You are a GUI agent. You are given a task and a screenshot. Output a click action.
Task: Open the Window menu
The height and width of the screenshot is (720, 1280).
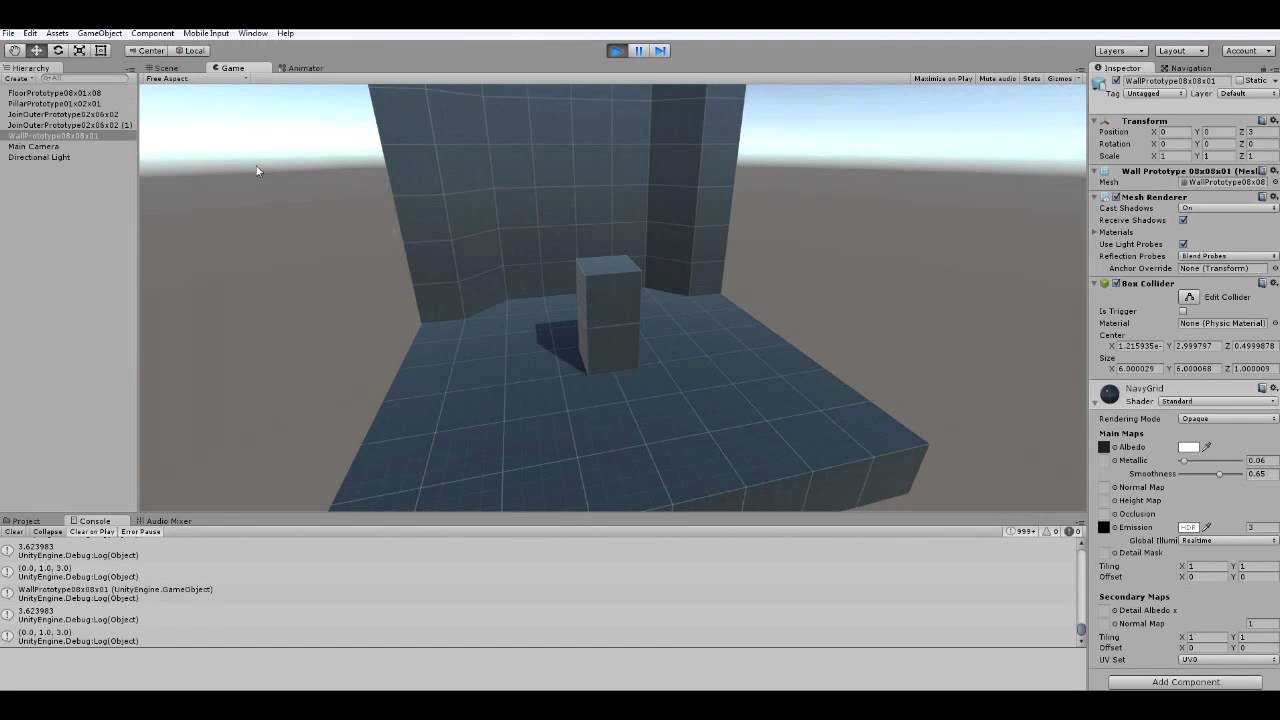click(x=253, y=33)
